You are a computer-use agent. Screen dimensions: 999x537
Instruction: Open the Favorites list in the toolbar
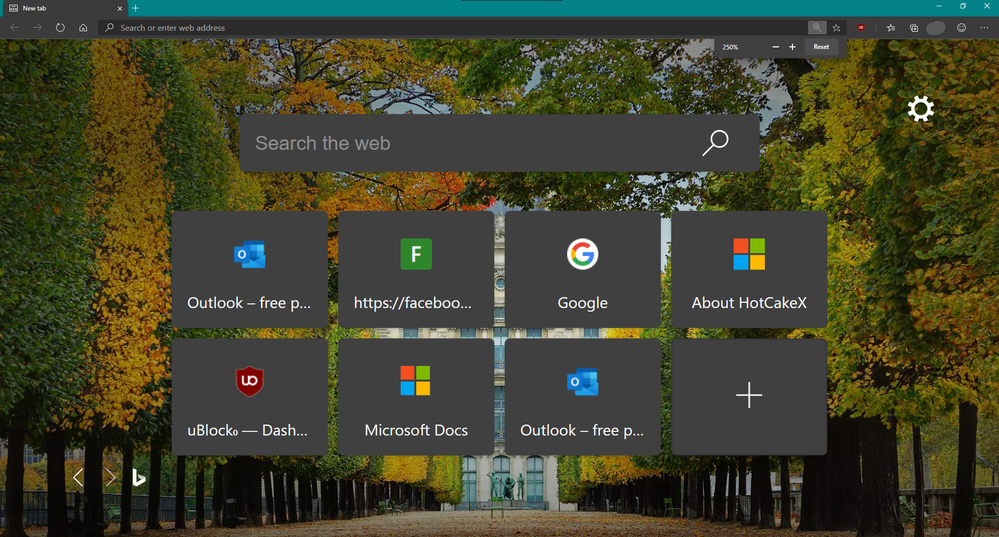click(x=891, y=28)
